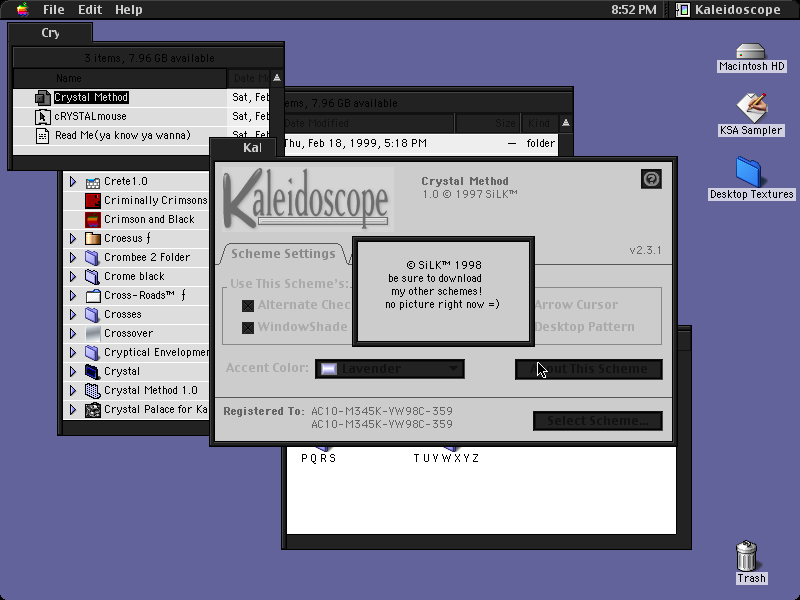The image size is (800, 600).
Task: Select the Crystal Method file icon
Action: [x=42, y=97]
